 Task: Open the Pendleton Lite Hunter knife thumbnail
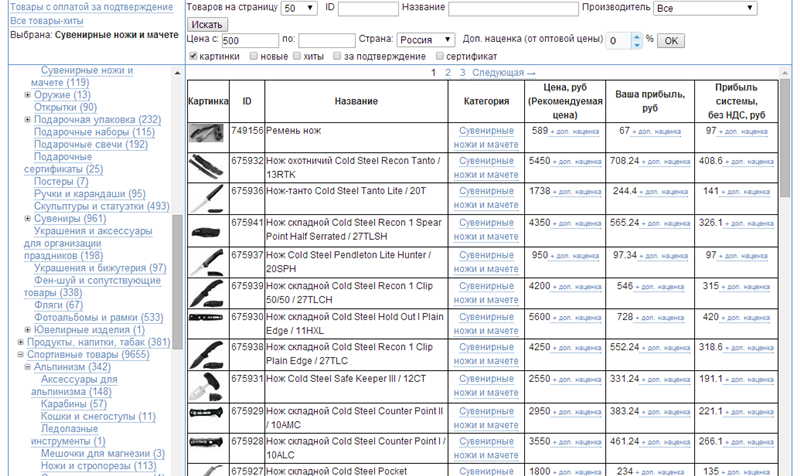tap(207, 260)
